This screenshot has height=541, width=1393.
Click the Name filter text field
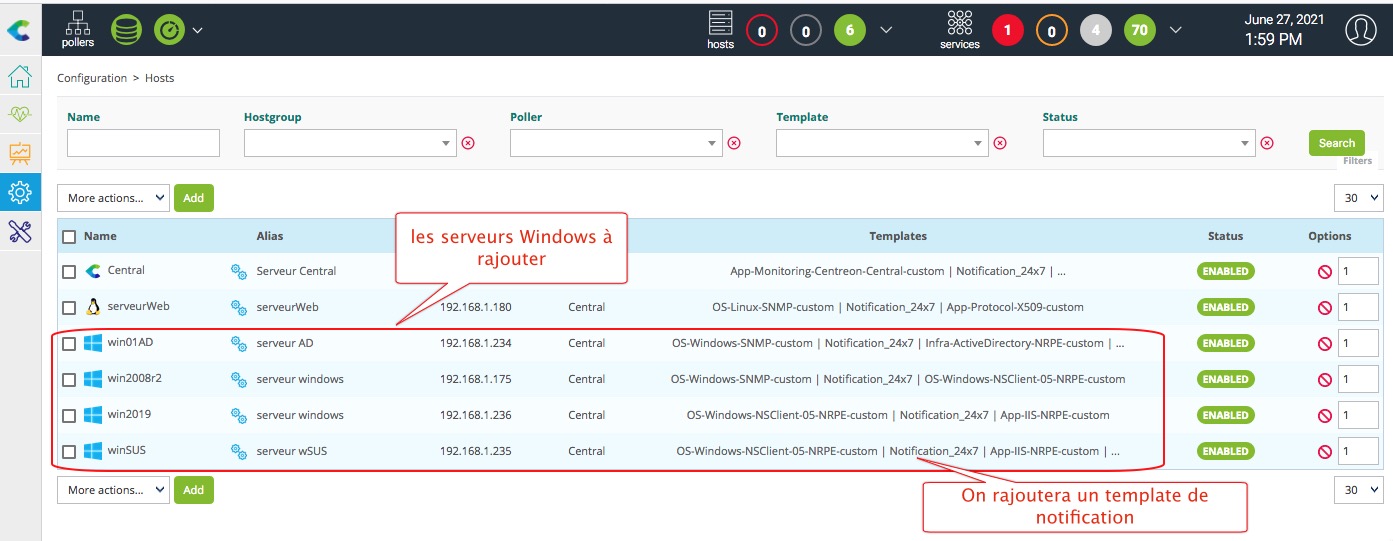click(x=143, y=143)
